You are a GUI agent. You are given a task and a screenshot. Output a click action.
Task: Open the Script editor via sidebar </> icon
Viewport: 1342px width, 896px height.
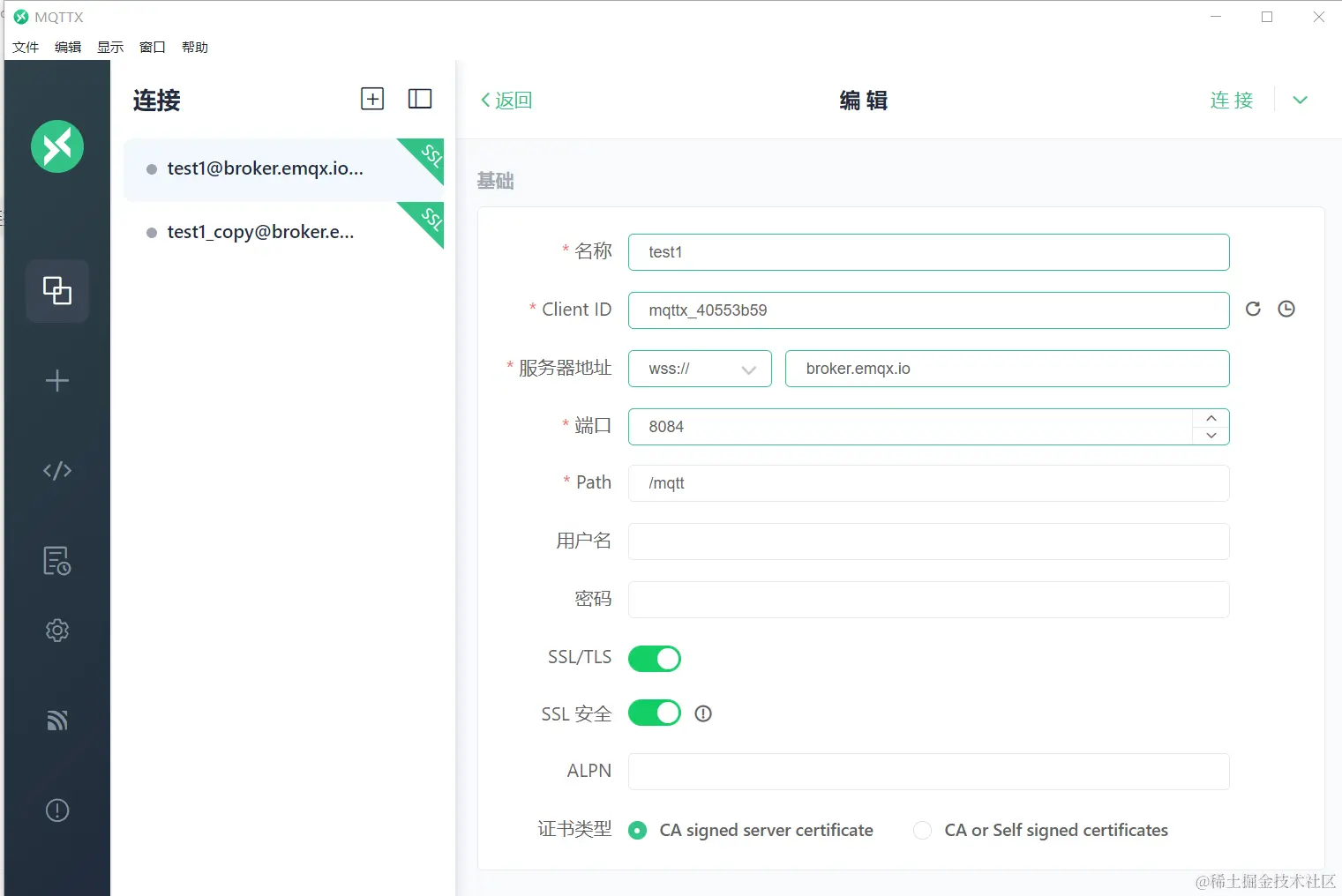point(56,470)
